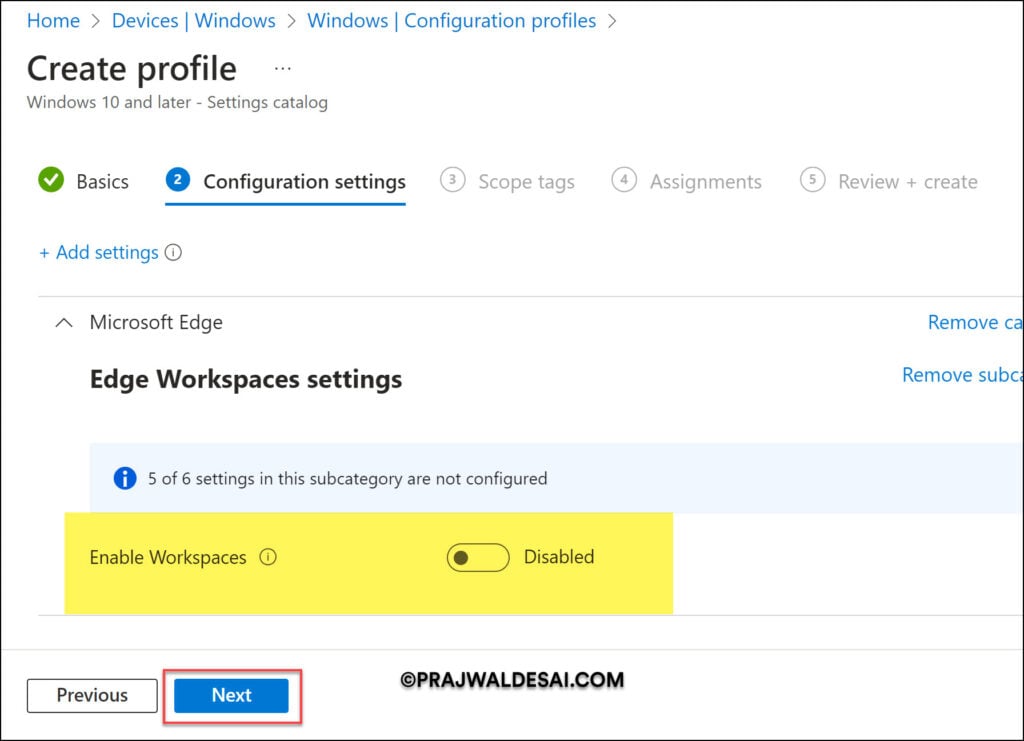
Task: Click the 'Windows 10 and later' subtitle
Action: pyautogui.click(x=177, y=102)
